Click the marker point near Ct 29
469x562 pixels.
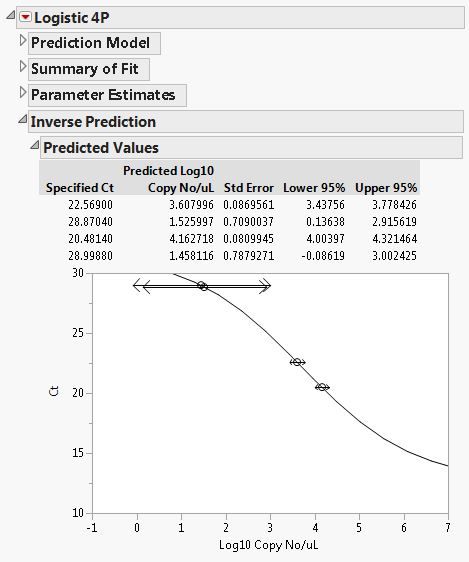[x=202, y=286]
